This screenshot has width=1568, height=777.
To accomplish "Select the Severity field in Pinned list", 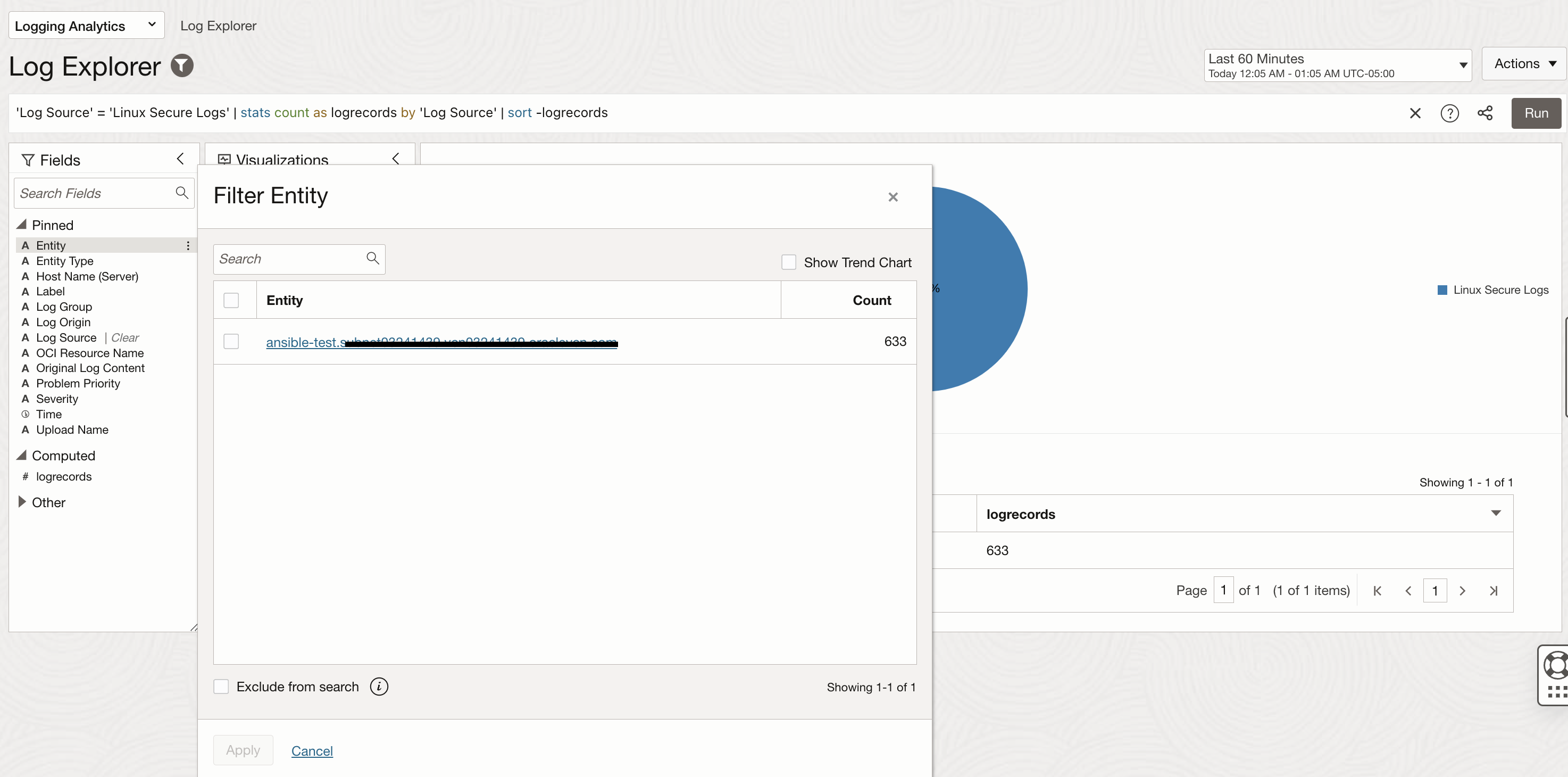I will 56,399.
